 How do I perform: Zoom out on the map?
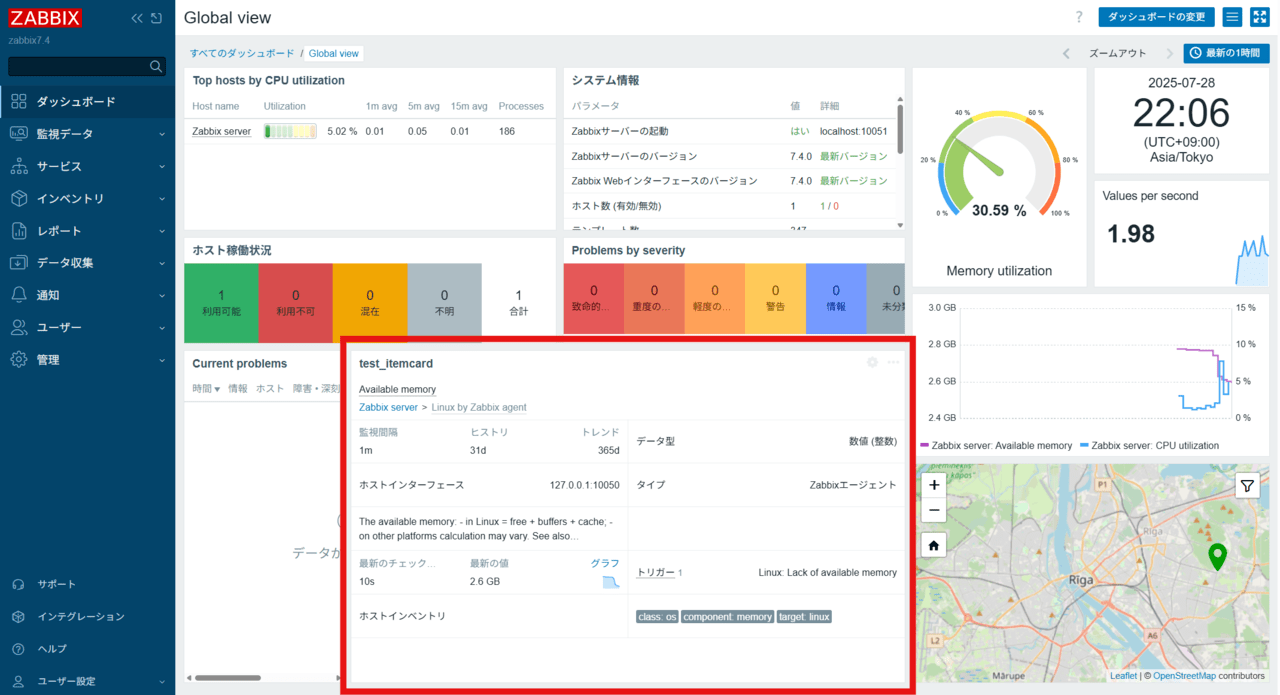coord(933,510)
